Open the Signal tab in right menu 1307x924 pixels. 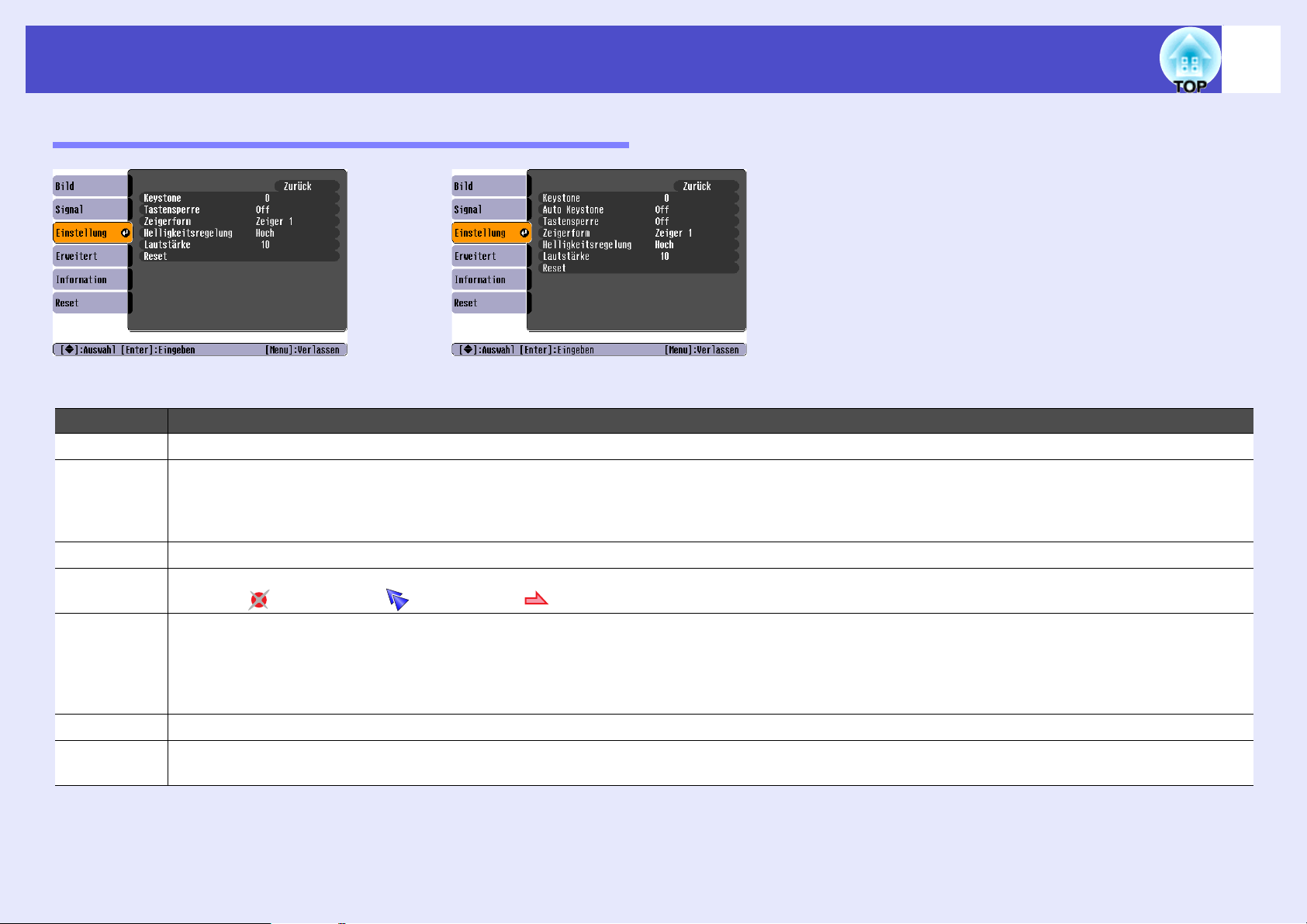pos(490,209)
